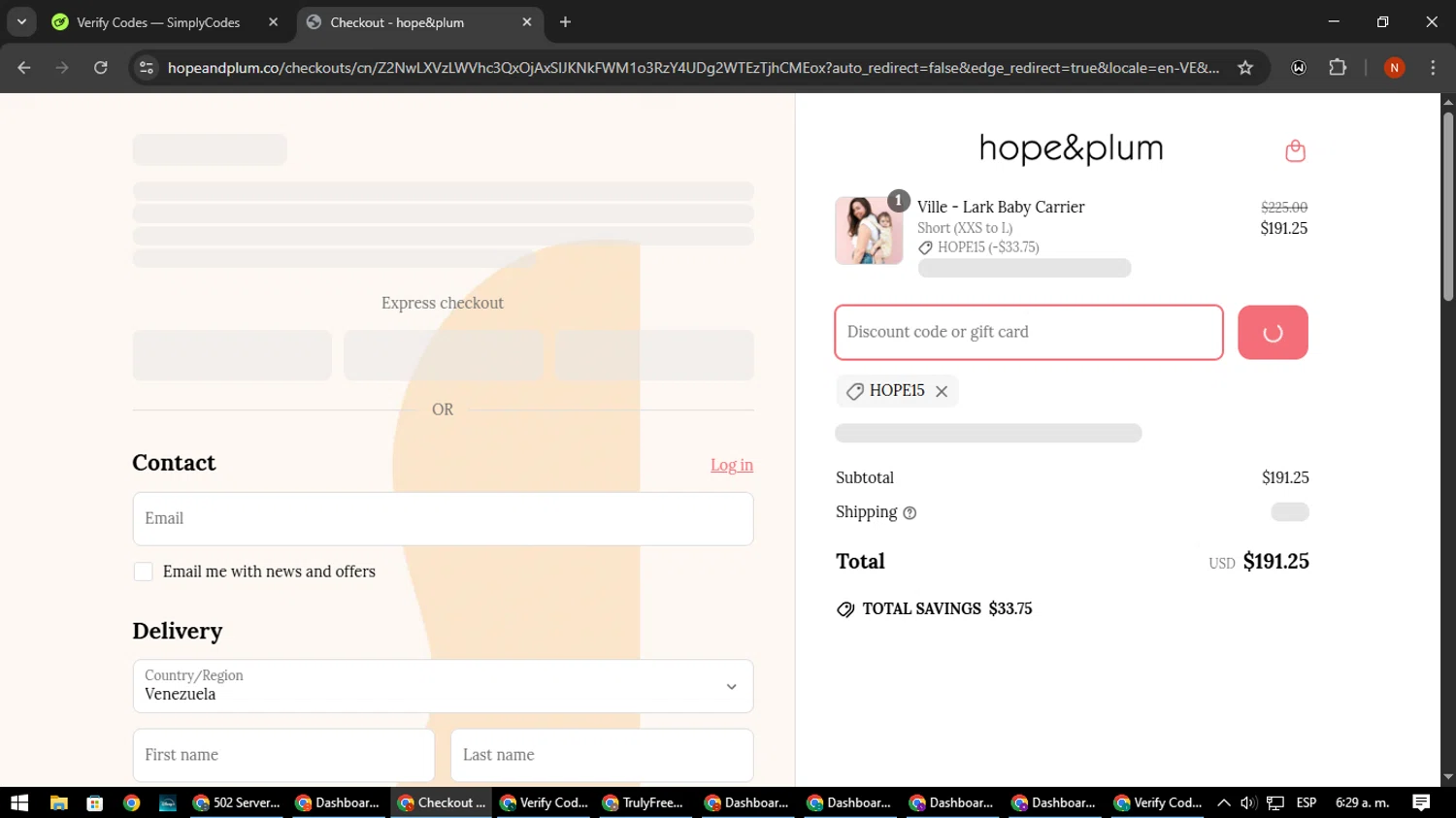The width and height of the screenshot is (1456, 818).
Task: Close the Verify Codes SimplyCodes tab
Action: 273,22
